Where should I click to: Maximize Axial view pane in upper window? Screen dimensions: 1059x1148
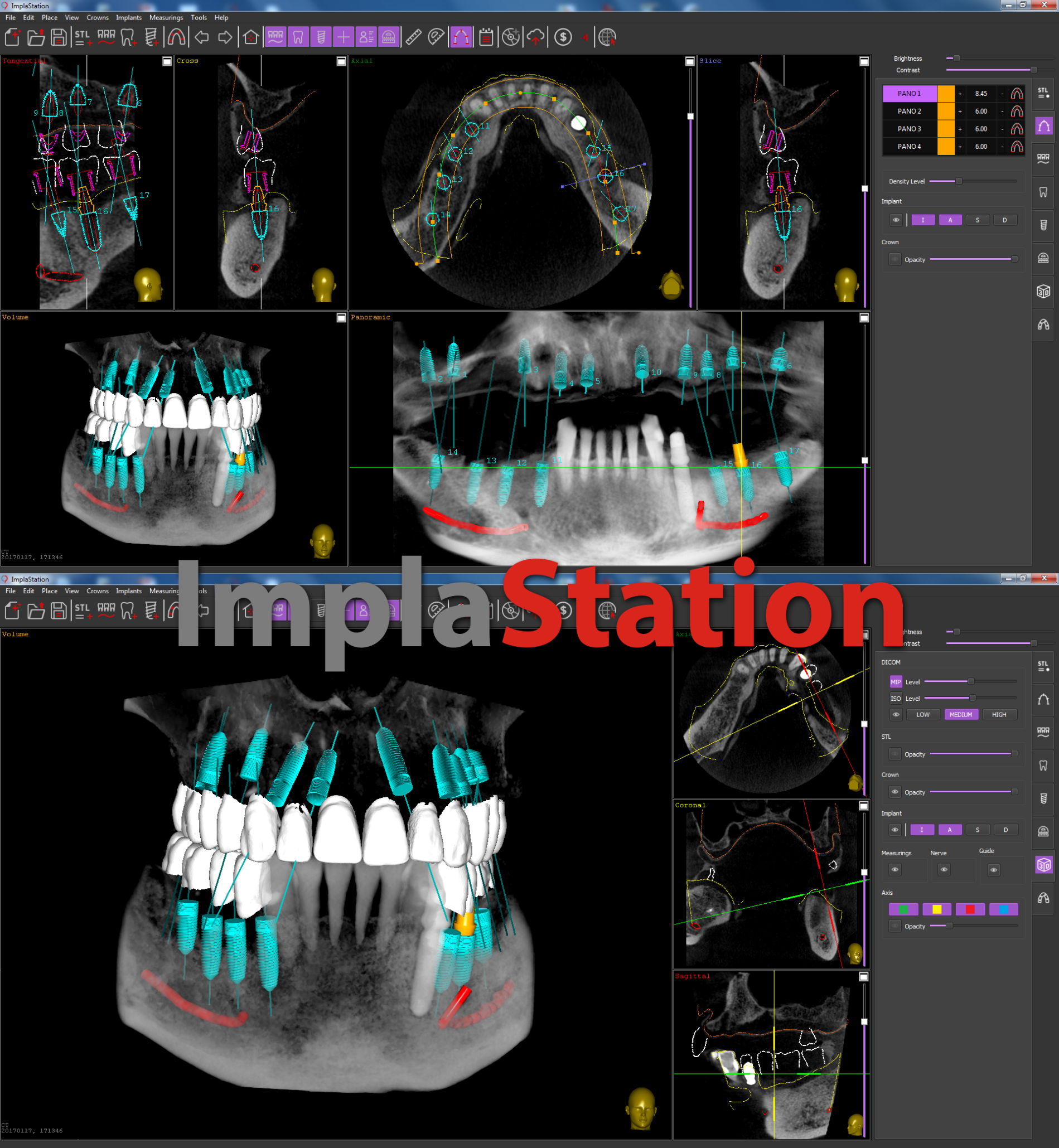tap(690, 61)
